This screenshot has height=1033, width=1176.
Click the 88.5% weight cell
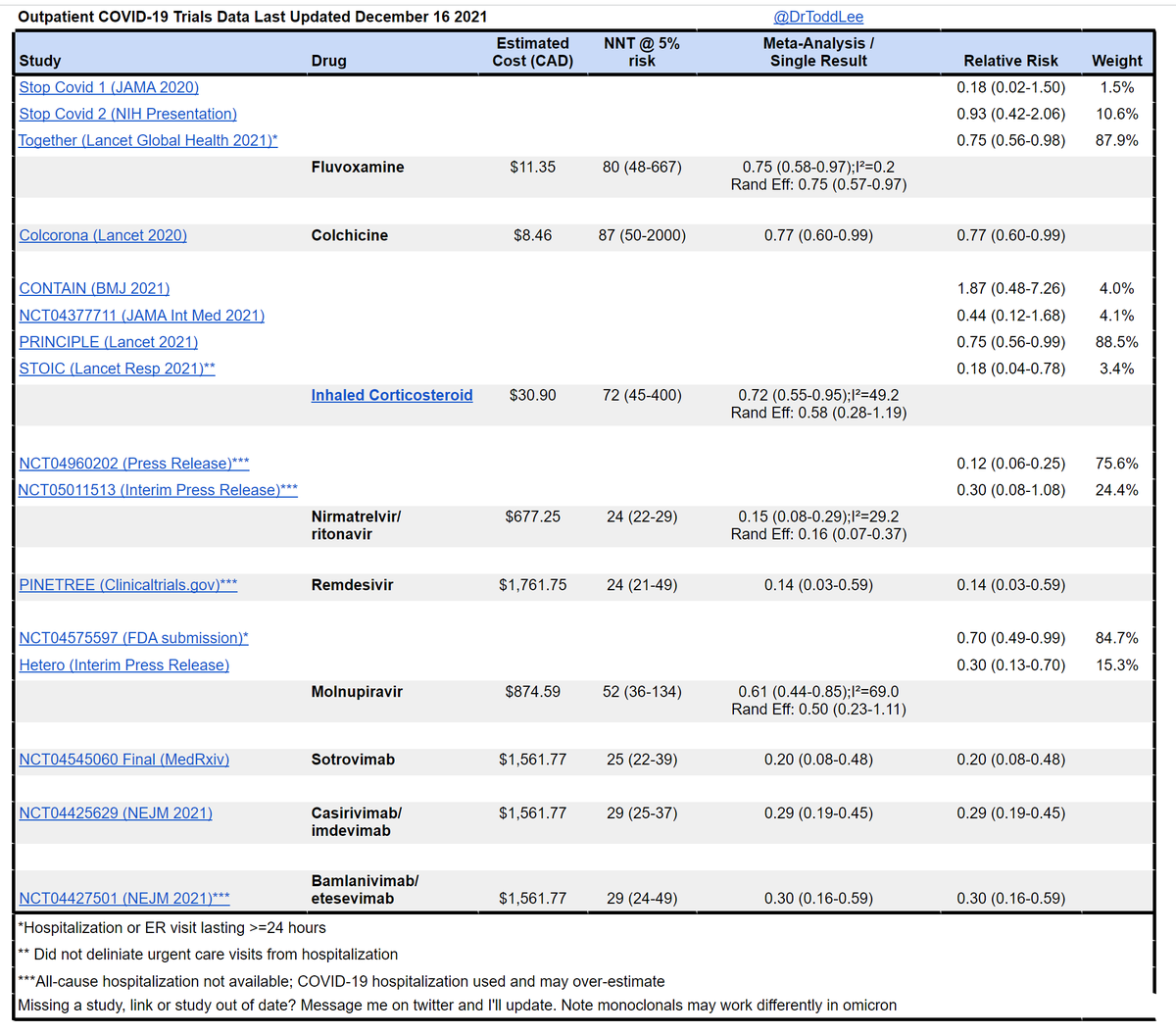[1117, 342]
